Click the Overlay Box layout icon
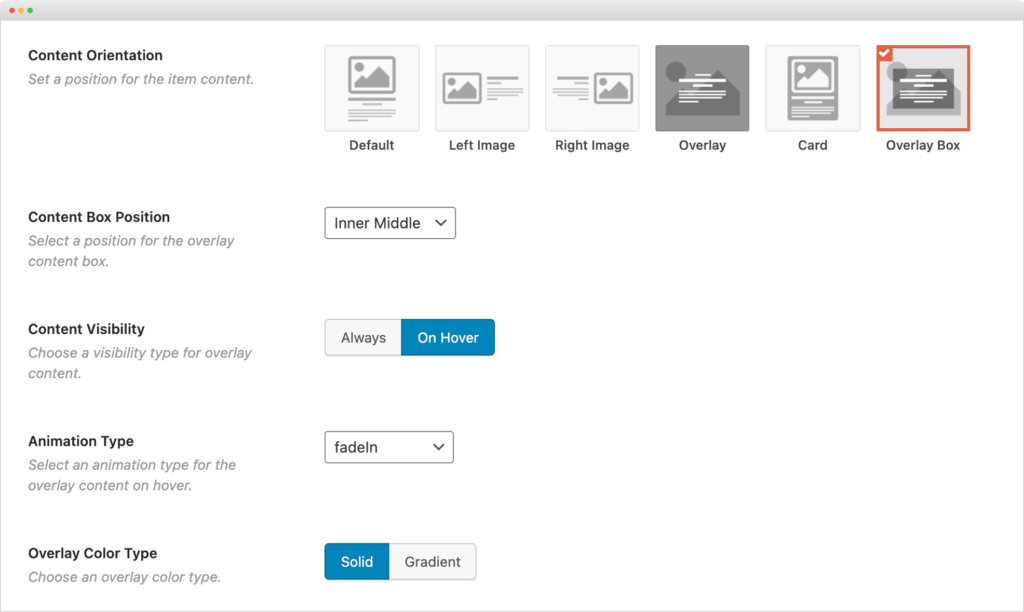This screenshot has height=612, width=1024. [923, 88]
